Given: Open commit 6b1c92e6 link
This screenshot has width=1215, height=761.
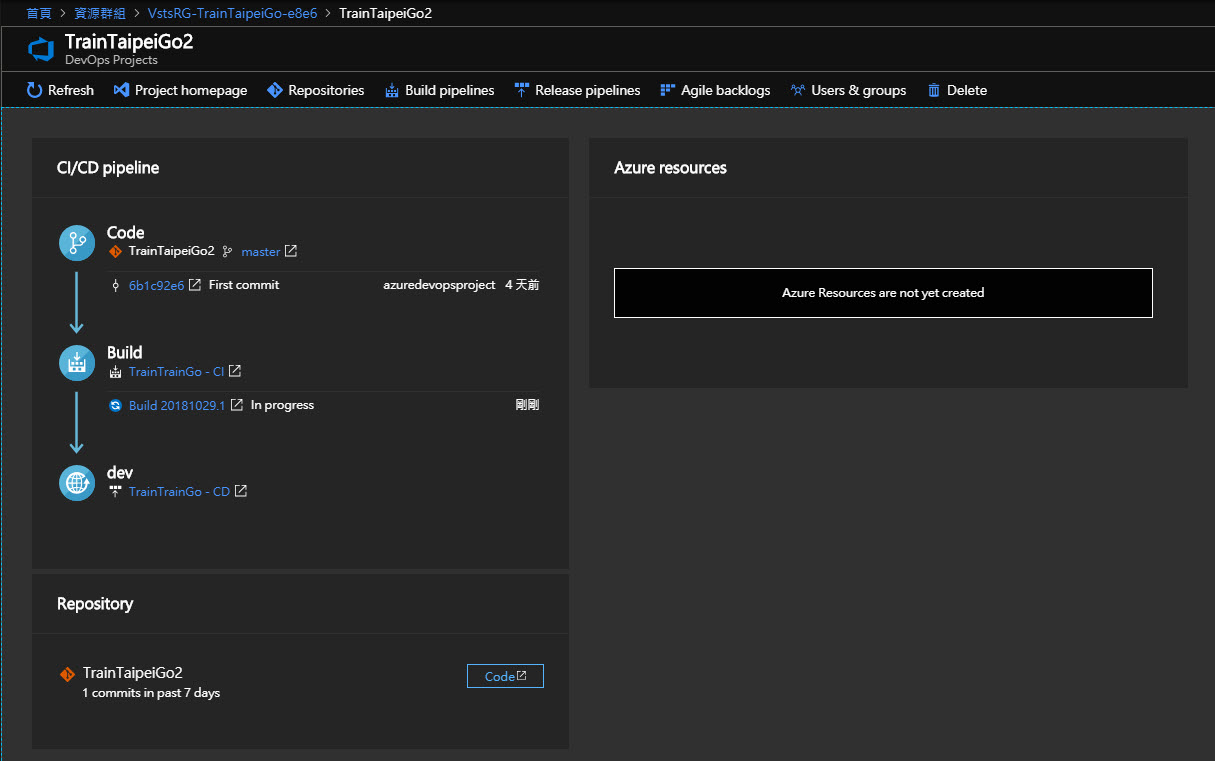Looking at the screenshot, I should (x=157, y=285).
